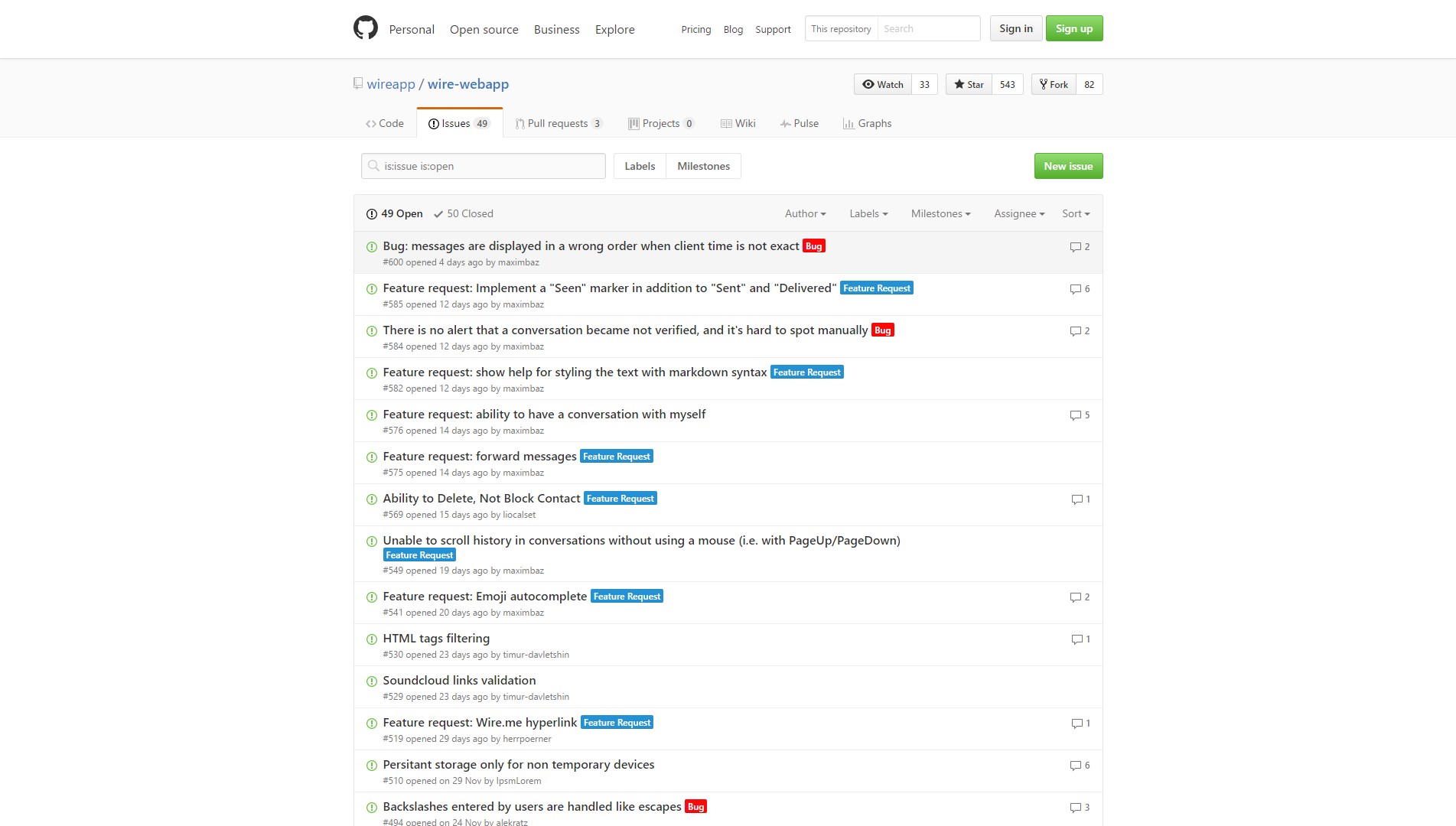The height and width of the screenshot is (826, 1456).
Task: Click the comment icon on HTML tags filtering
Action: point(1077,639)
